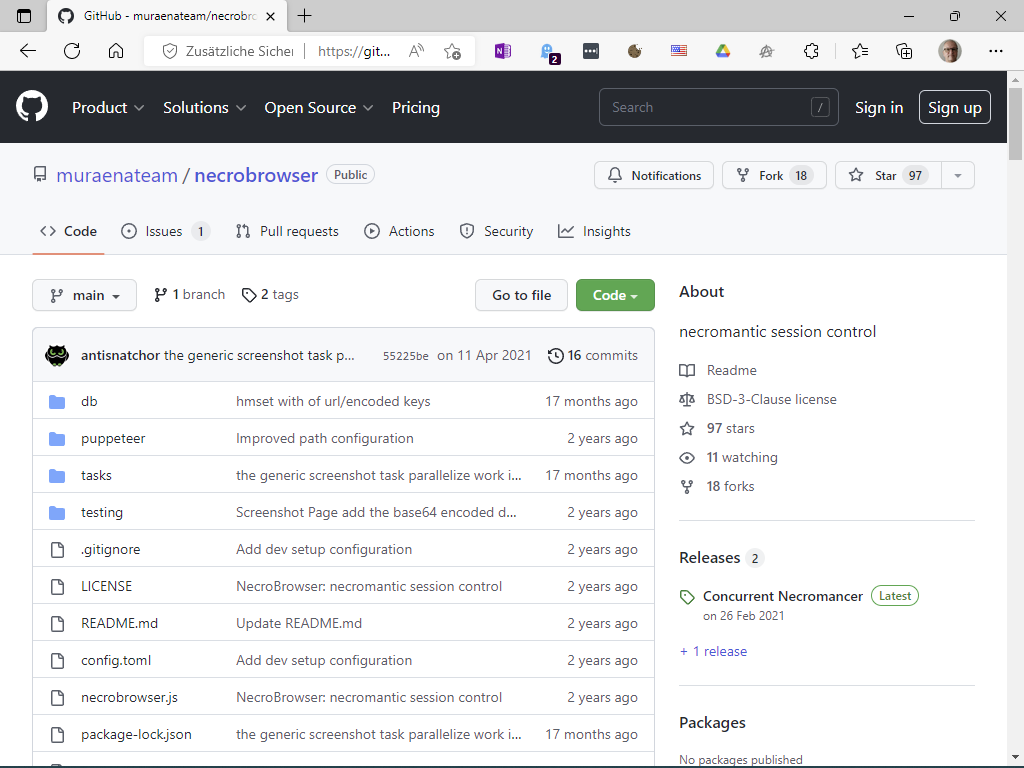Open the 2 tags link
The width and height of the screenshot is (1024, 768).
tap(270, 295)
